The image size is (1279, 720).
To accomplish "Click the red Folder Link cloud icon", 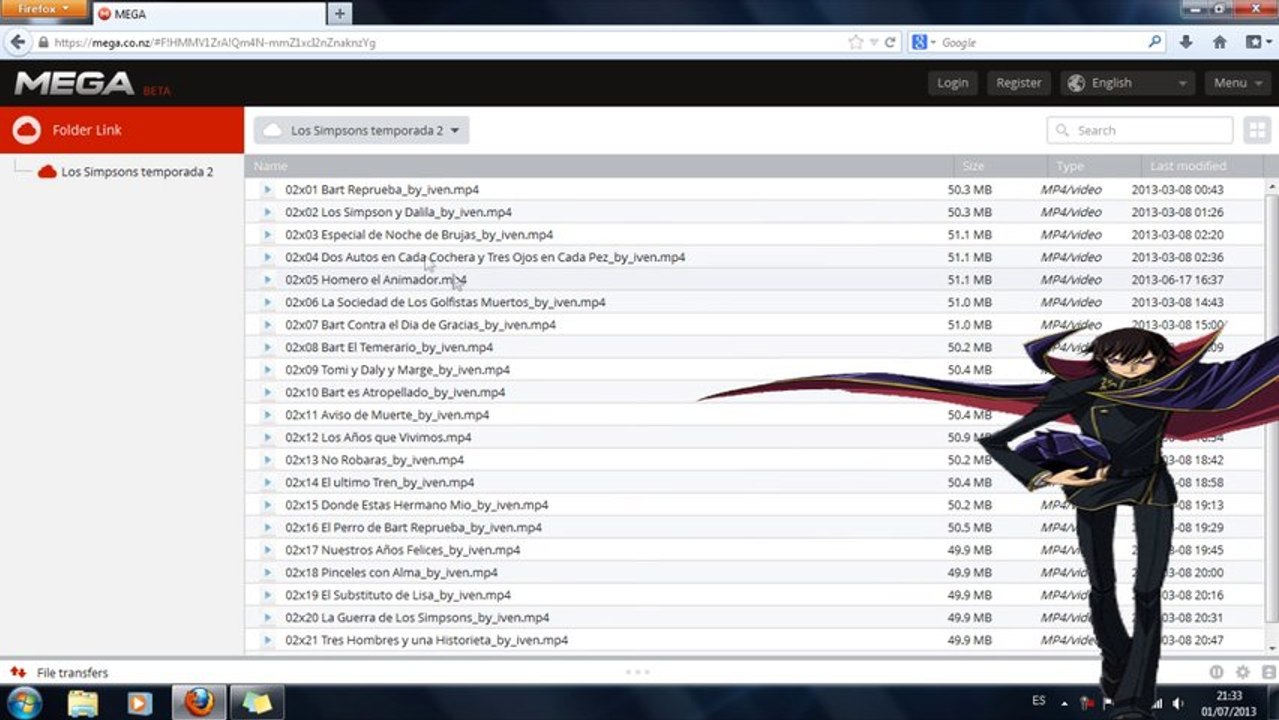I will [27, 130].
